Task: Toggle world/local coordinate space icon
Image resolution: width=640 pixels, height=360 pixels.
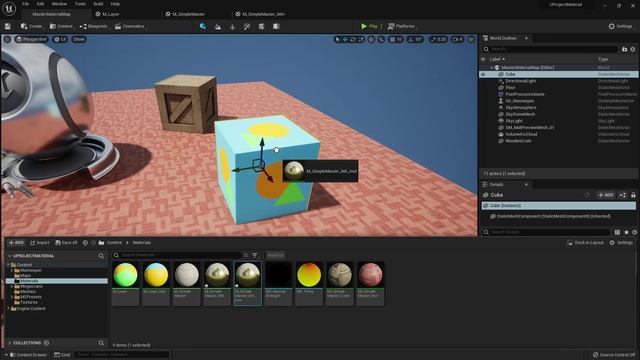Action: pos(371,40)
